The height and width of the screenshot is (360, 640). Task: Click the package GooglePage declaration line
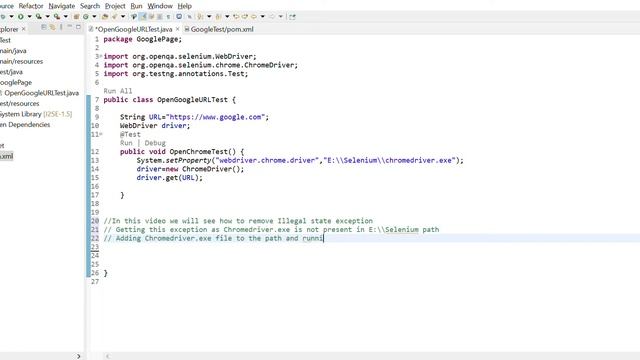(x=142, y=39)
